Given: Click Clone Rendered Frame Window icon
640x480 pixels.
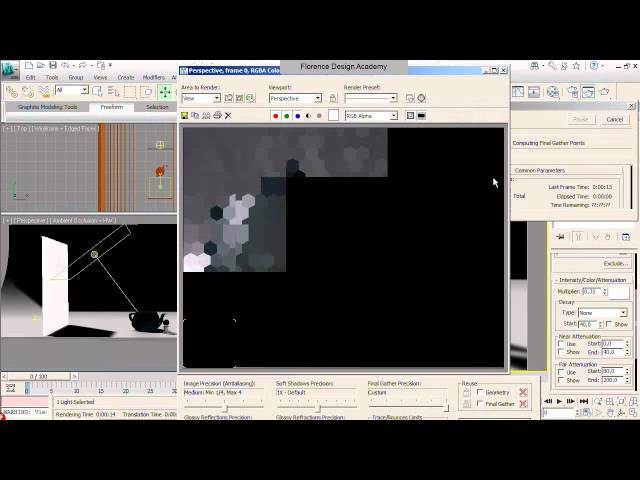Looking at the screenshot, I should [x=206, y=116].
